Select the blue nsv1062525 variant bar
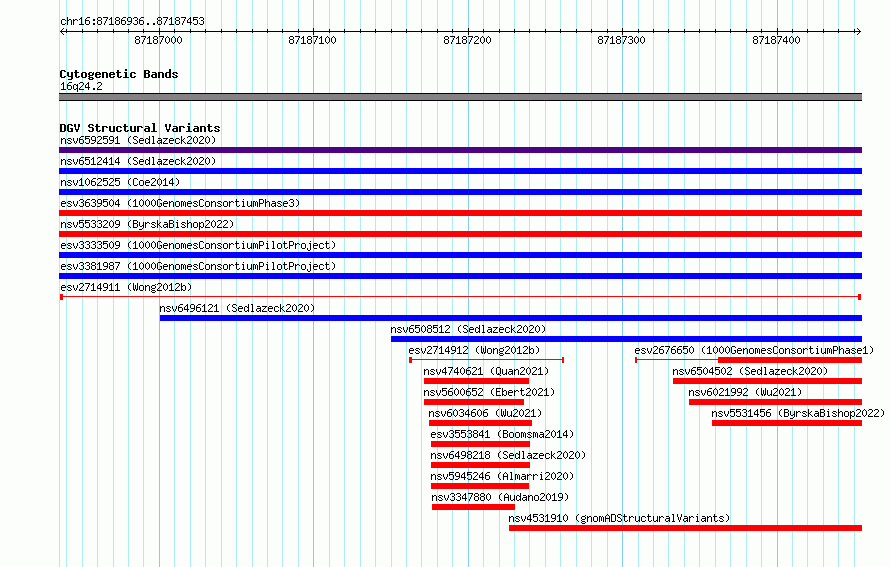 (460, 192)
